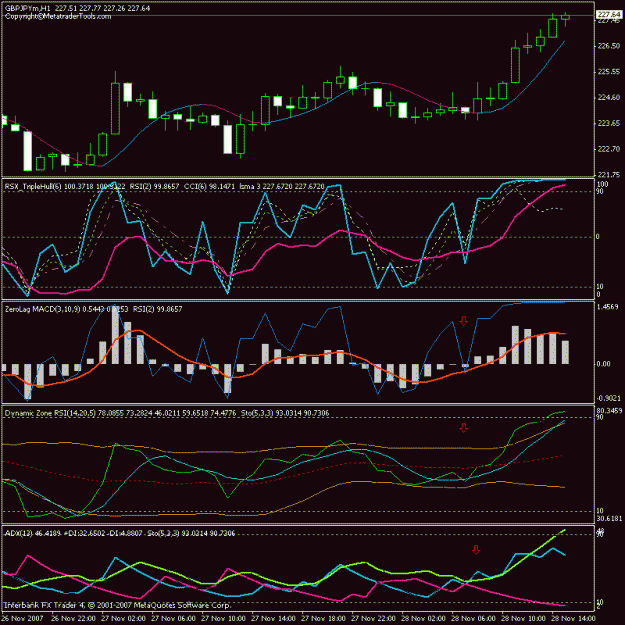Click the most recent candlestick at the price chart's right edge
The height and width of the screenshot is (625, 625).
point(565,18)
